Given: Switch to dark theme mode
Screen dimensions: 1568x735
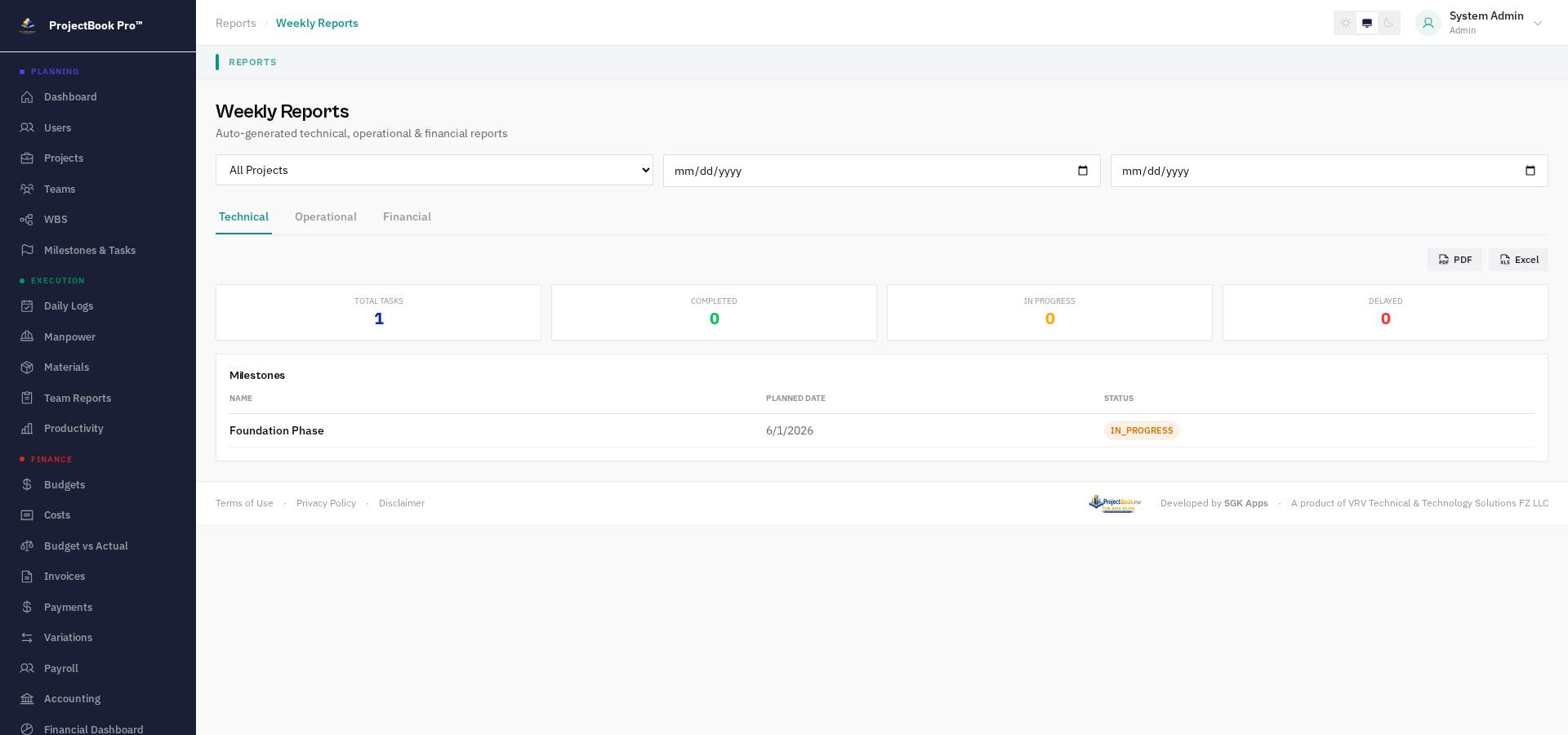Looking at the screenshot, I should pyautogui.click(x=1388, y=23).
